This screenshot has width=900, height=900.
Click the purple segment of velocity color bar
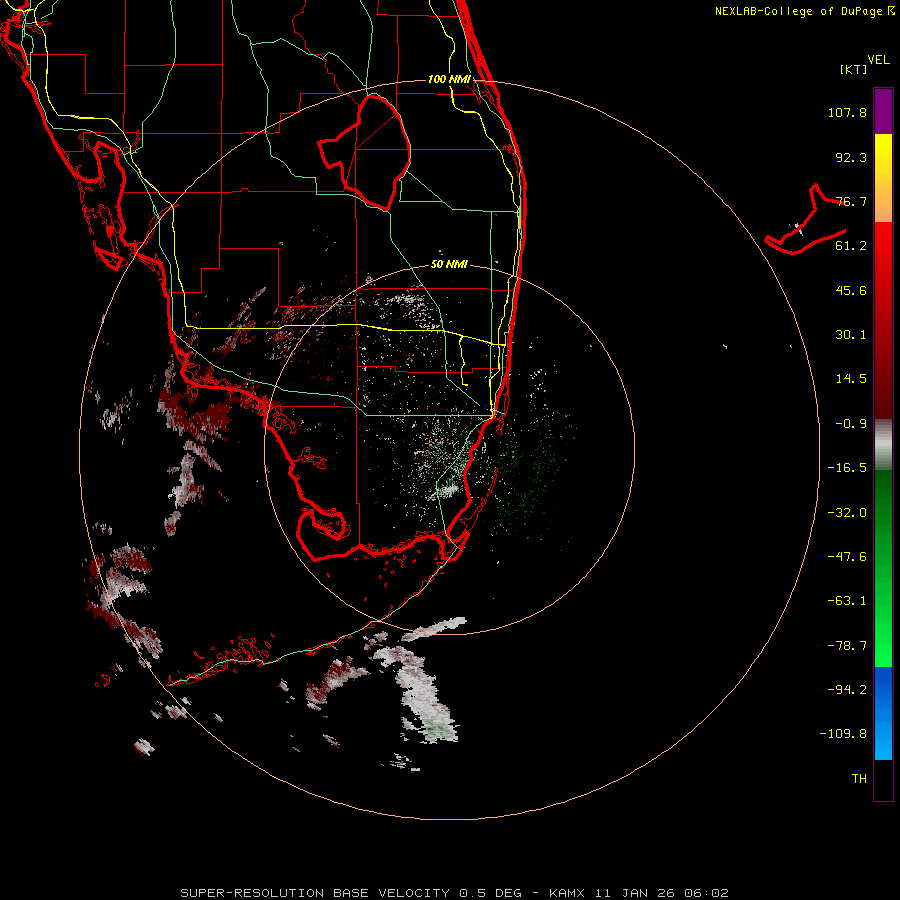click(x=883, y=111)
